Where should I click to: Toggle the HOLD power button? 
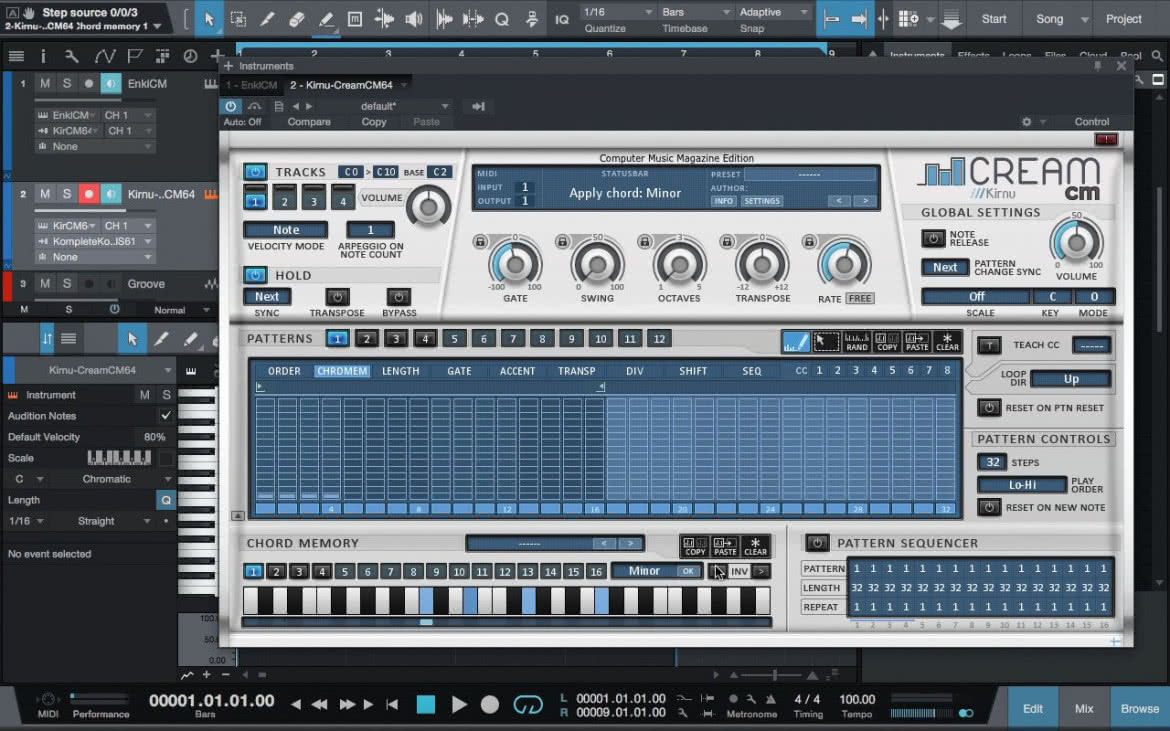255,275
